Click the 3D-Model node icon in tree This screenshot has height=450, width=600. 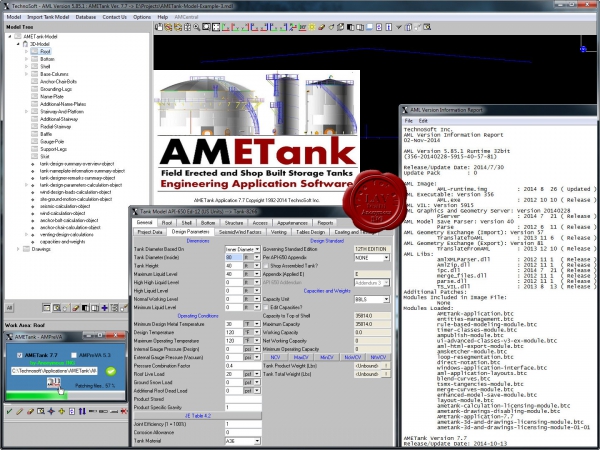pyautogui.click(x=25, y=44)
